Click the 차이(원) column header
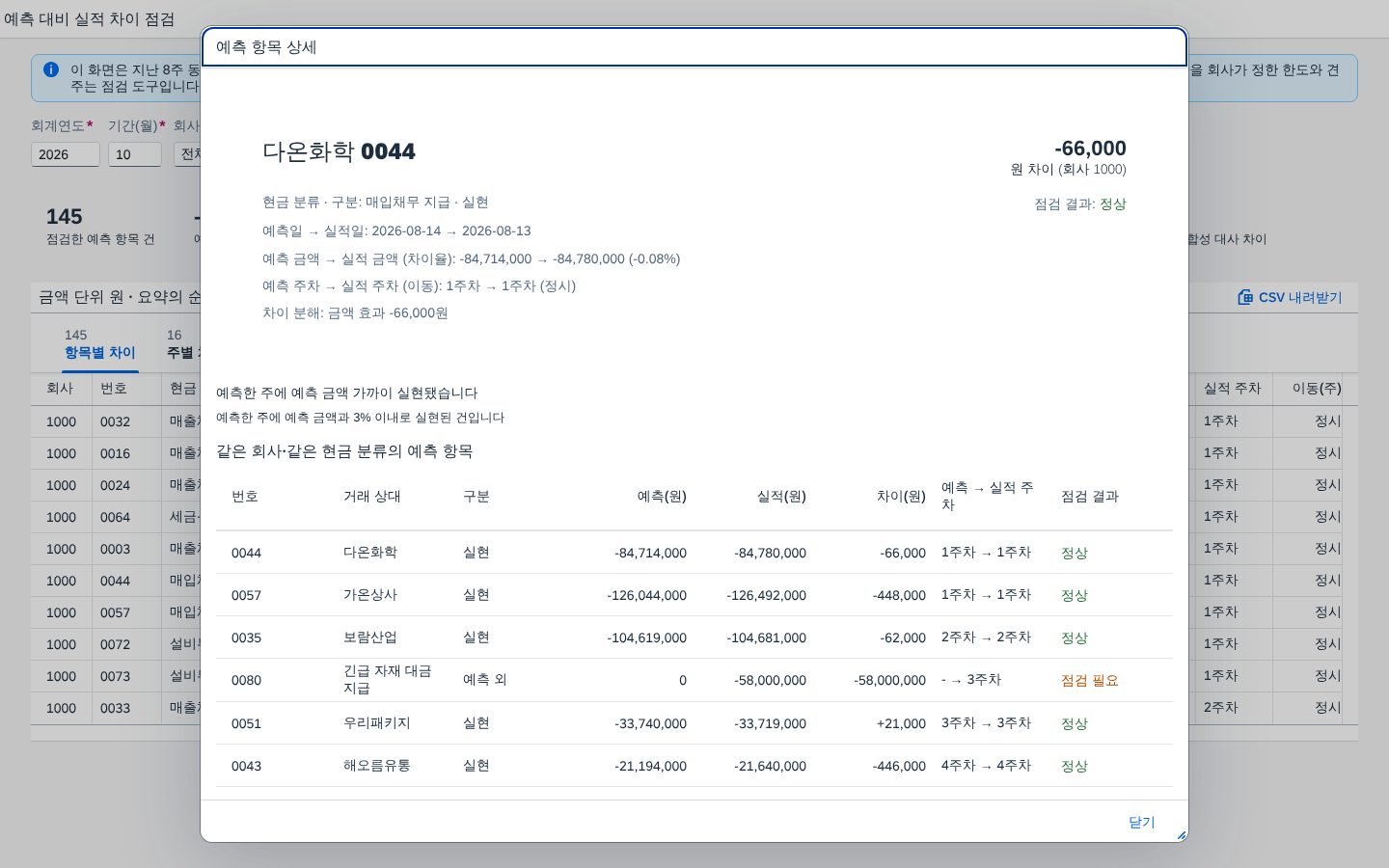 pos(901,496)
